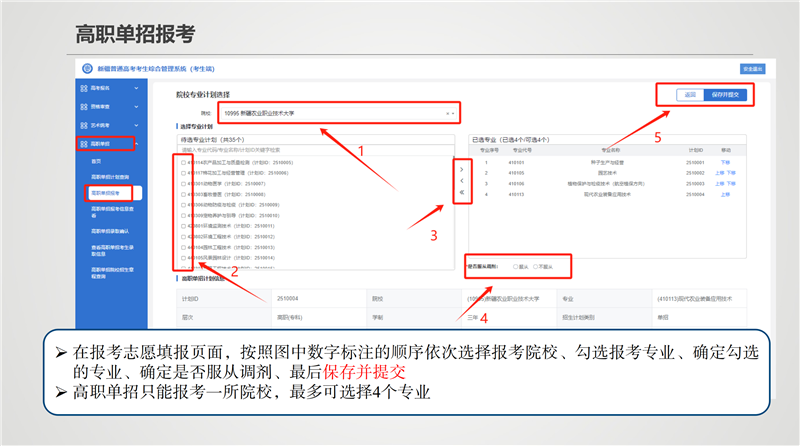Click the 艺术类考 sidebar icon
800x446 pixels.
pos(84,125)
